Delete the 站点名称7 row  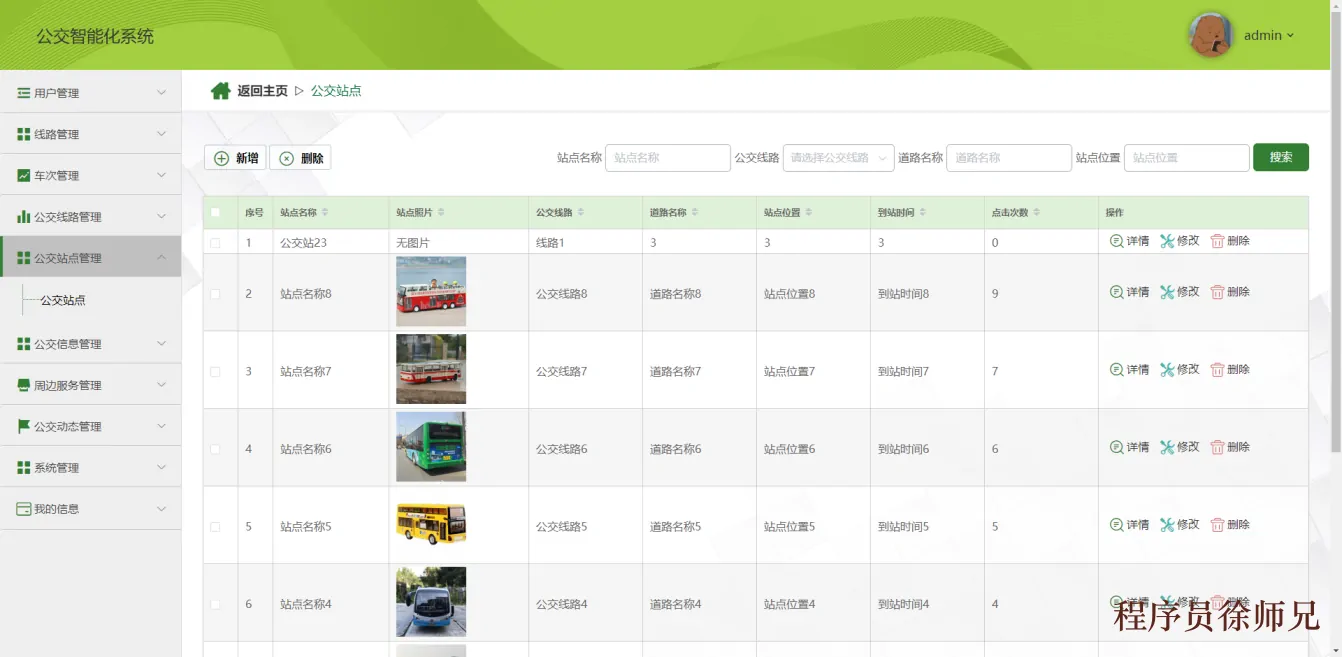(1230, 369)
